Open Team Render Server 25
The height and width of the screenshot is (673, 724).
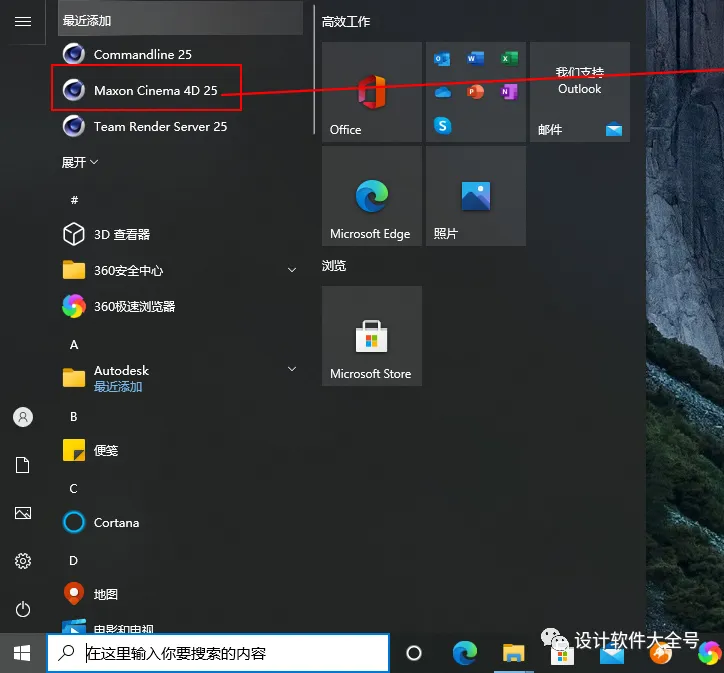[x=180, y=126]
